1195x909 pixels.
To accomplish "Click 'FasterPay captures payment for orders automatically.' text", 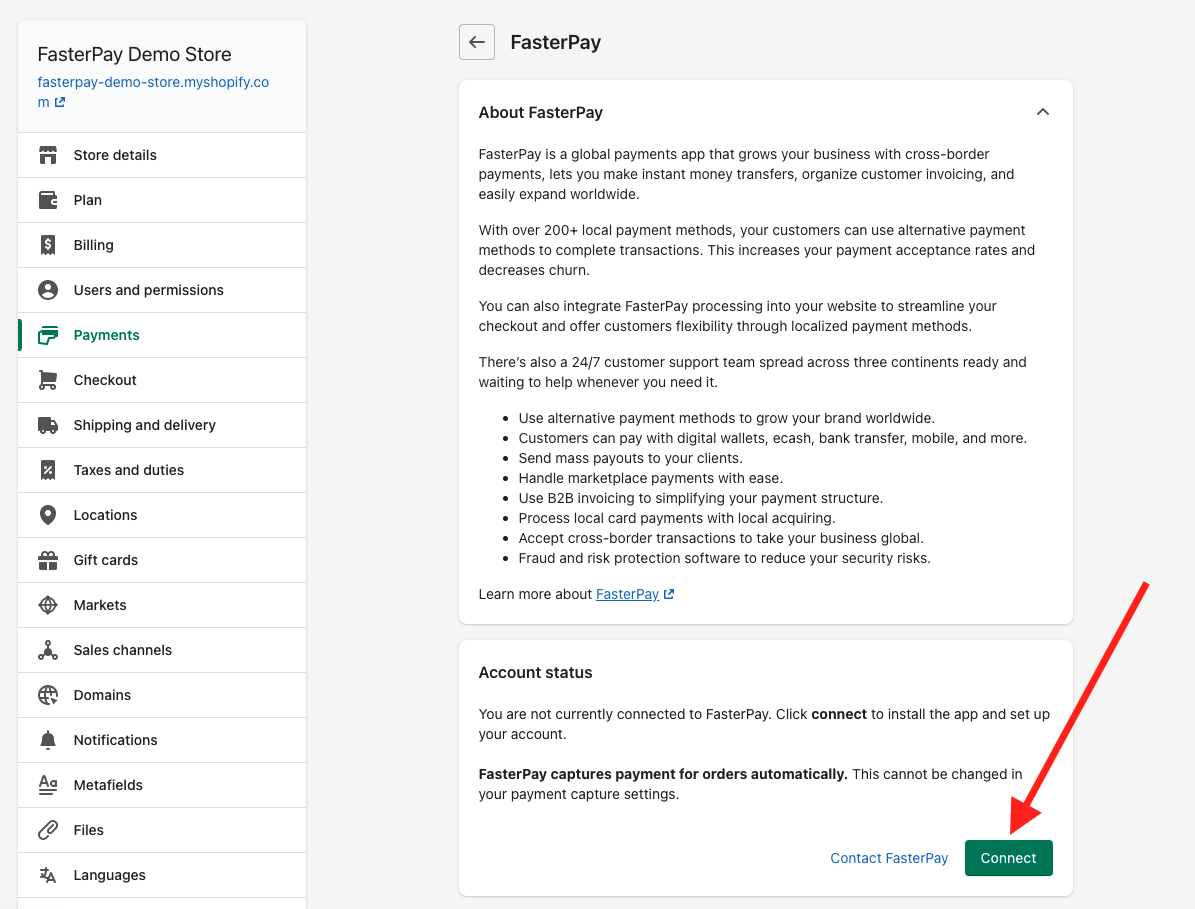I will coord(663,774).
